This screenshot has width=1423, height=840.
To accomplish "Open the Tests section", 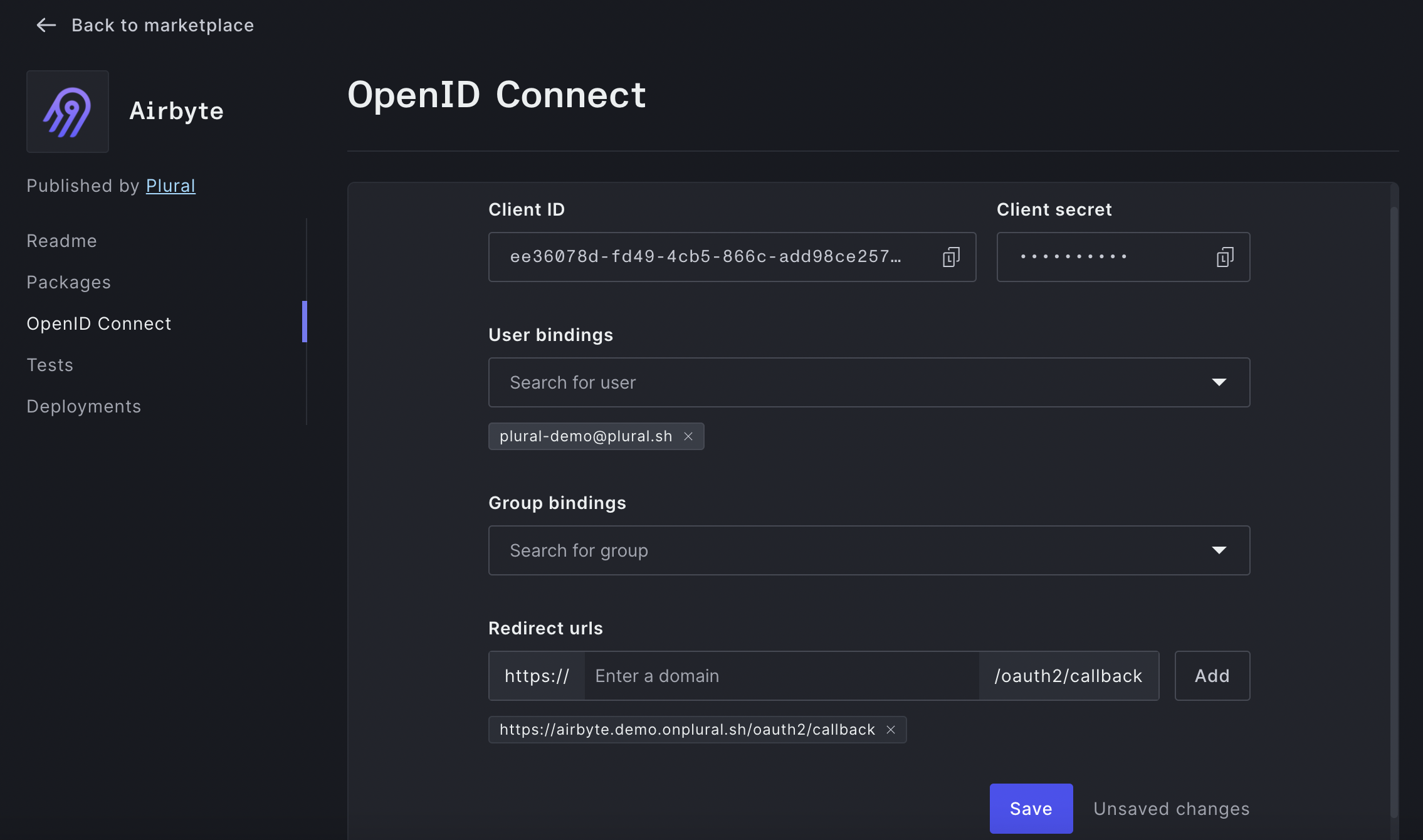I will tap(50, 365).
